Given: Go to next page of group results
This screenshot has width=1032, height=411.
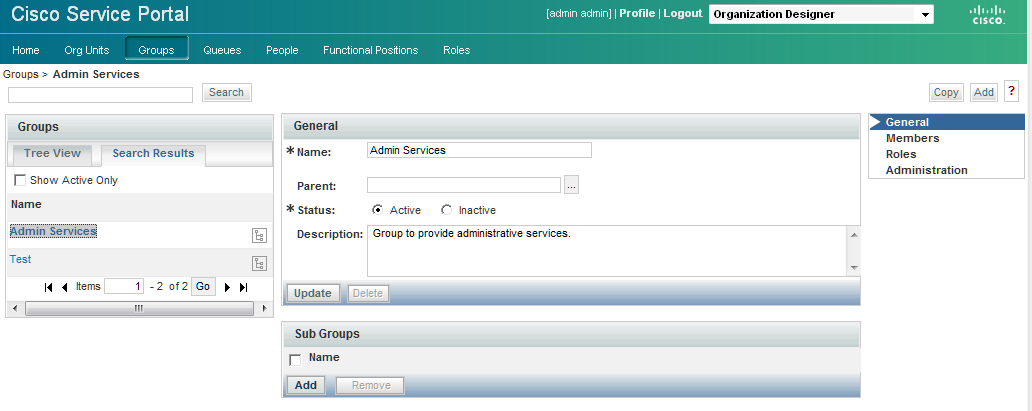Looking at the screenshot, I should tap(228, 287).
